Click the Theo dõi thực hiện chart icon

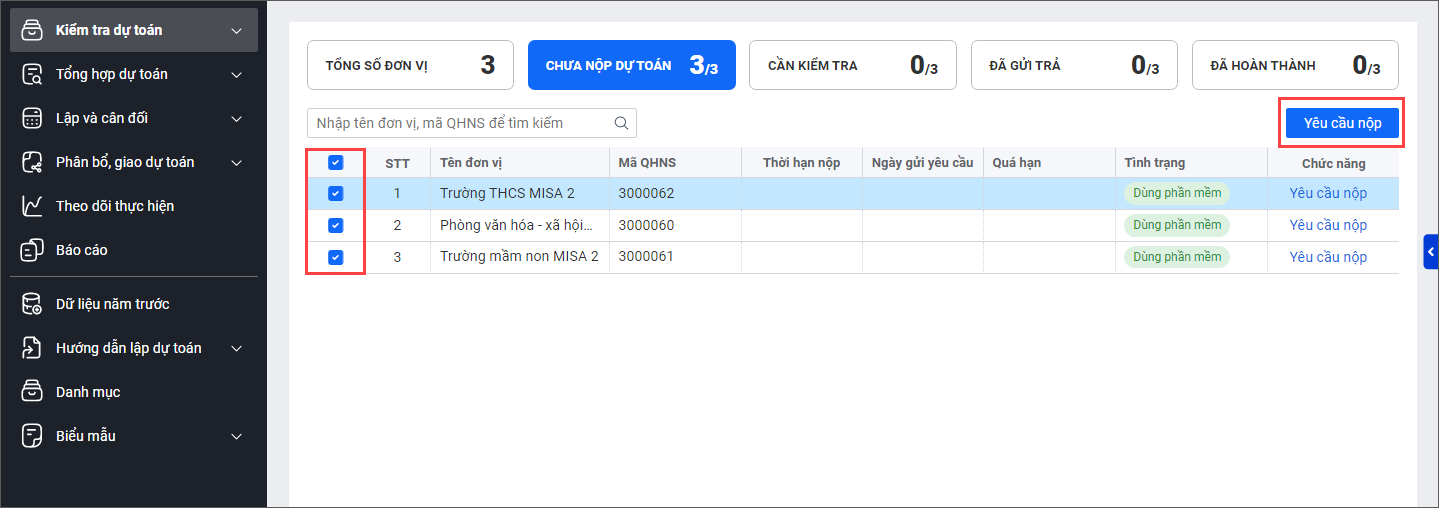[33, 206]
